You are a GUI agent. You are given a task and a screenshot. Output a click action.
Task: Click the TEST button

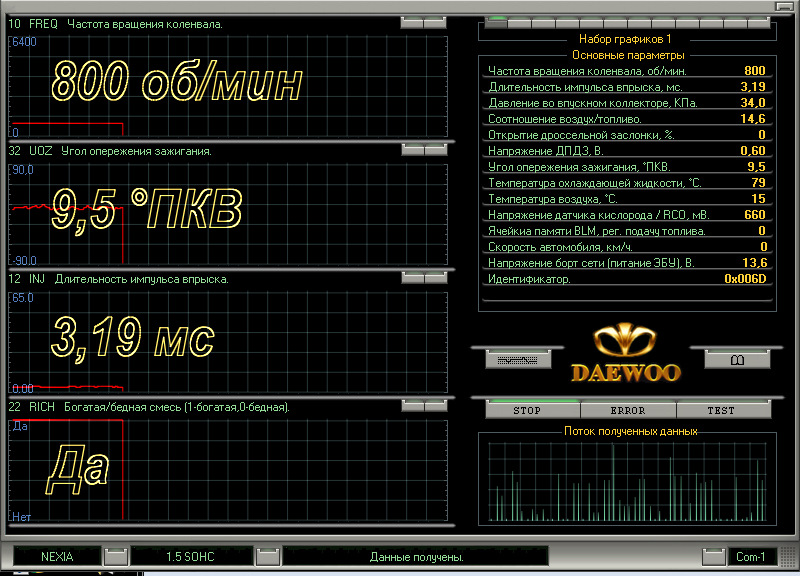[723, 410]
